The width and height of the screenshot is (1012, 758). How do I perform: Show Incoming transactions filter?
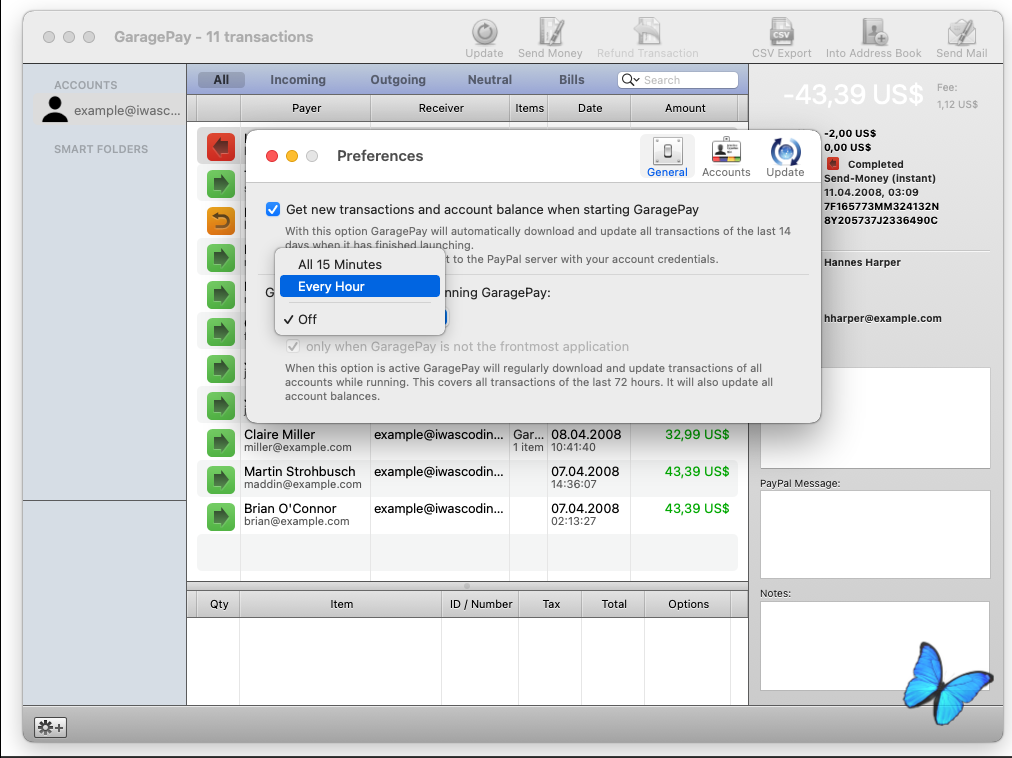click(298, 79)
